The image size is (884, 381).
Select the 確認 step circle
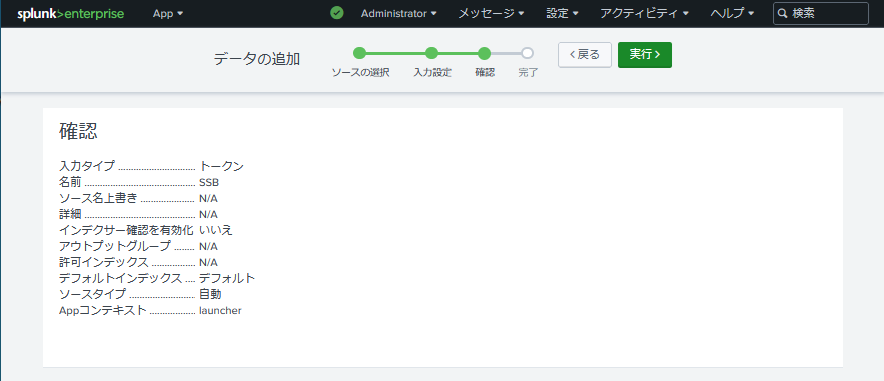point(484,54)
